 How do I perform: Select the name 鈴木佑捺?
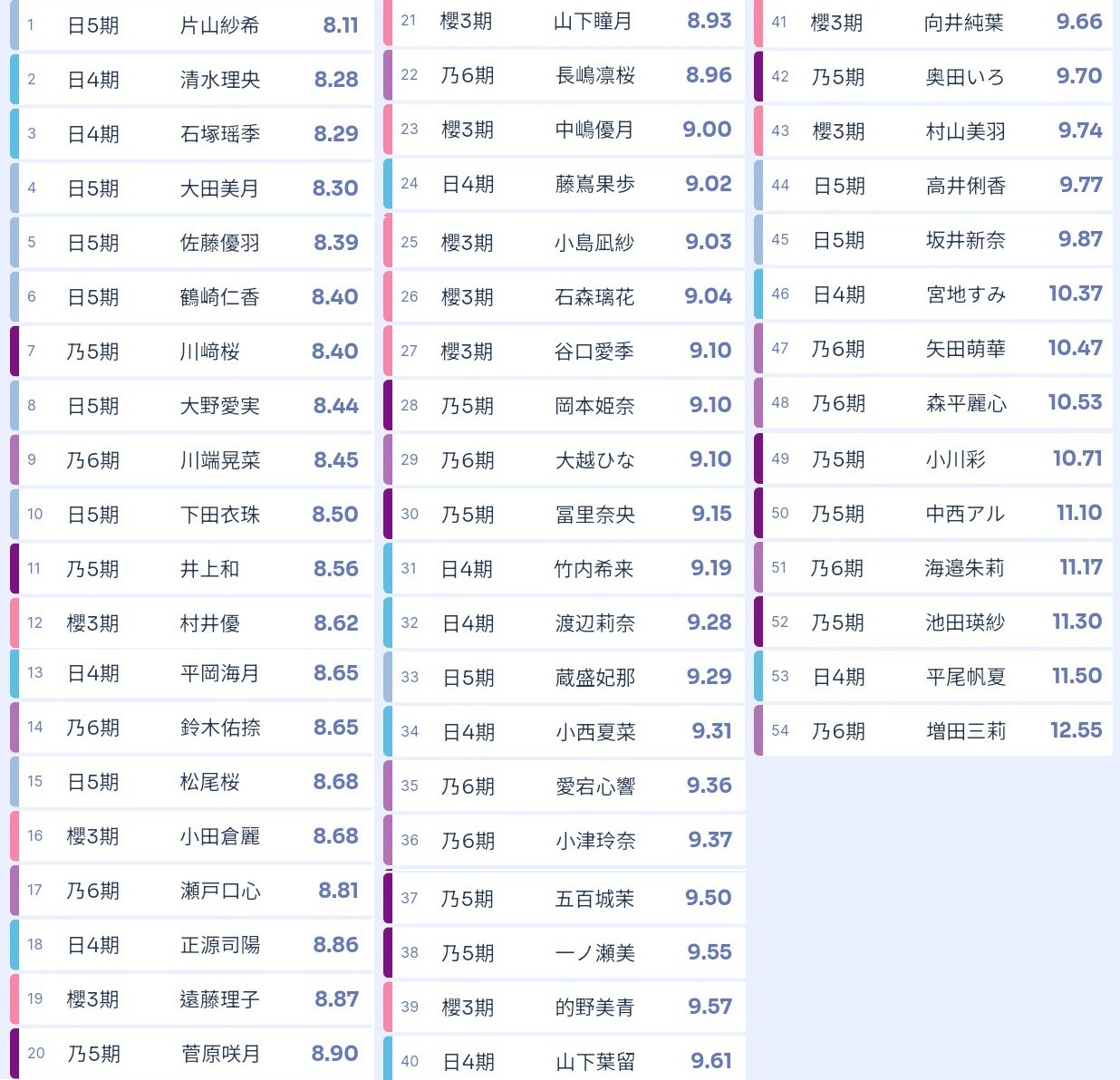pos(219,728)
